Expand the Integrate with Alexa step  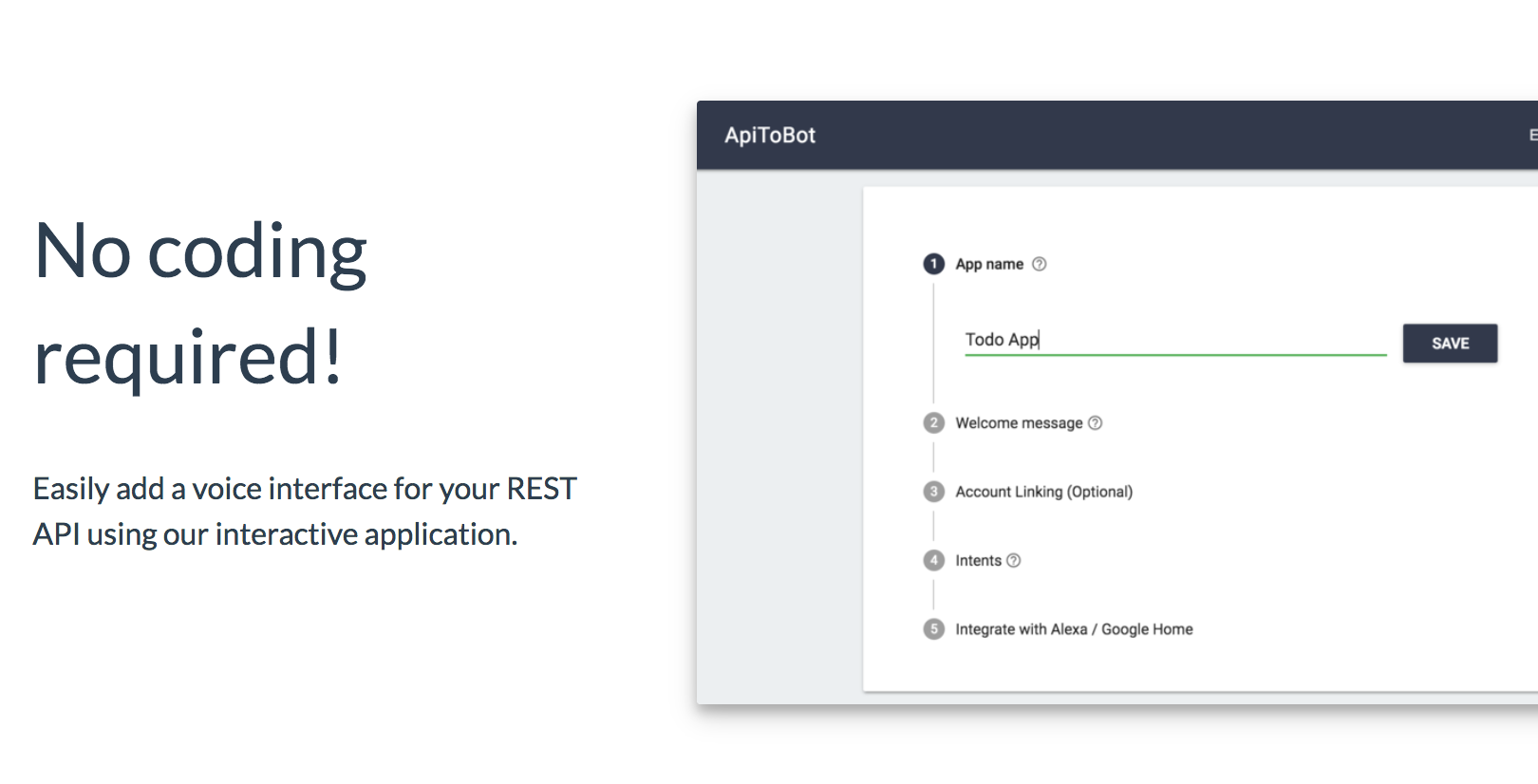[x=1073, y=628]
